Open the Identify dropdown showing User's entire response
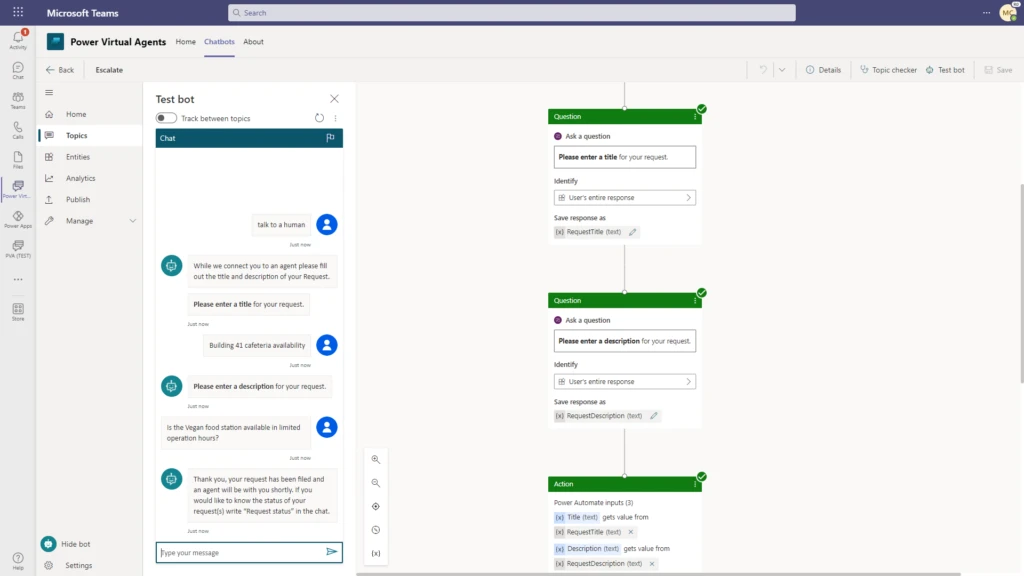Image resolution: width=1024 pixels, height=576 pixels. tap(624, 197)
